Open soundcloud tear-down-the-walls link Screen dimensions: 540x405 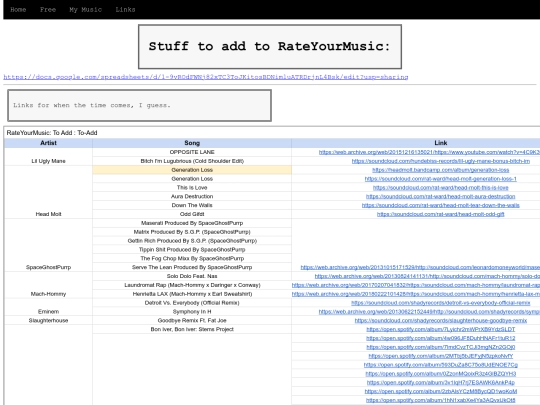[440, 205]
